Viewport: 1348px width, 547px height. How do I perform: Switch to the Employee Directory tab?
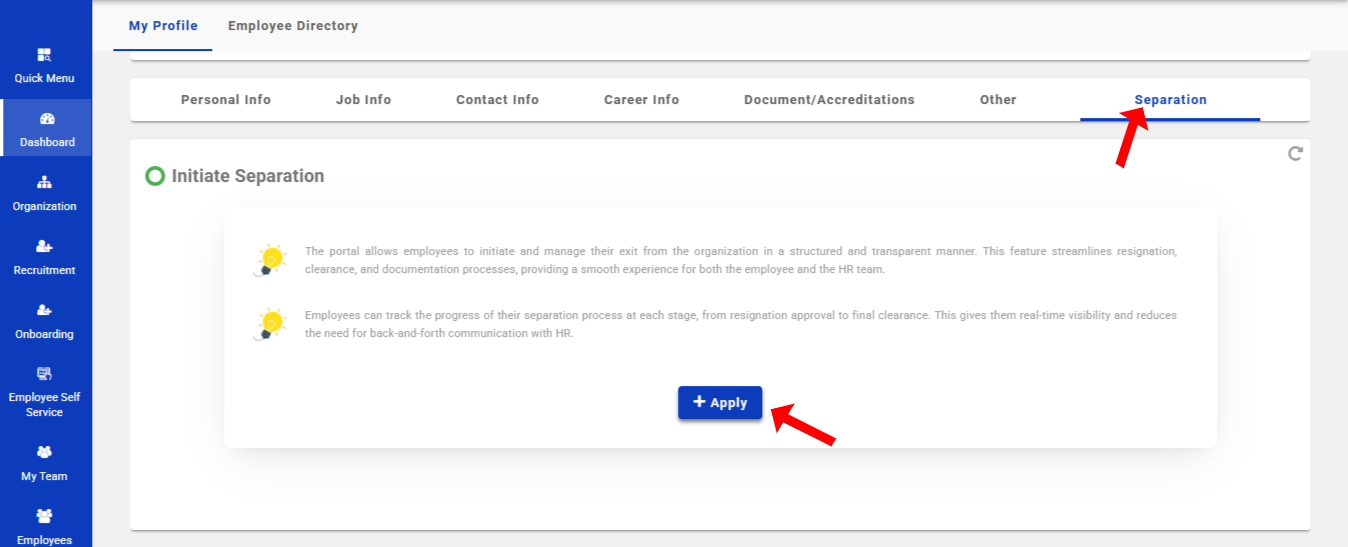pyautogui.click(x=292, y=26)
